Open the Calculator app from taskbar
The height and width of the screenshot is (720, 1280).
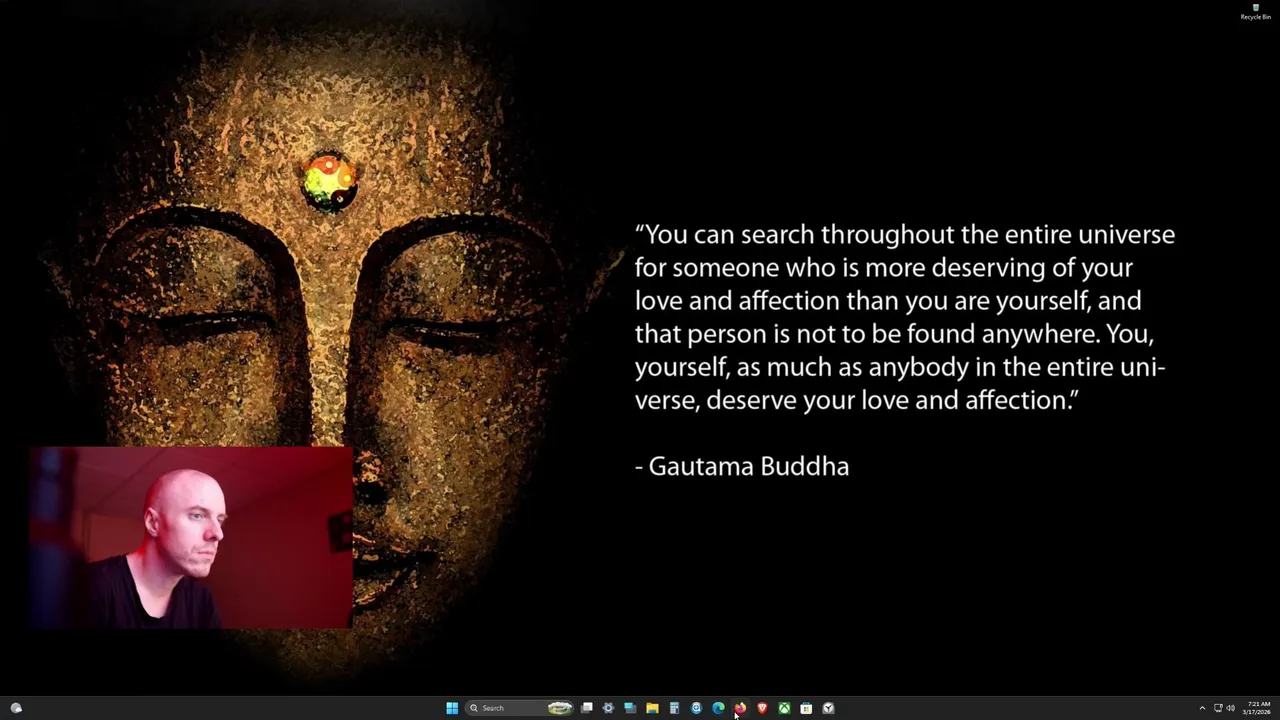tap(674, 708)
